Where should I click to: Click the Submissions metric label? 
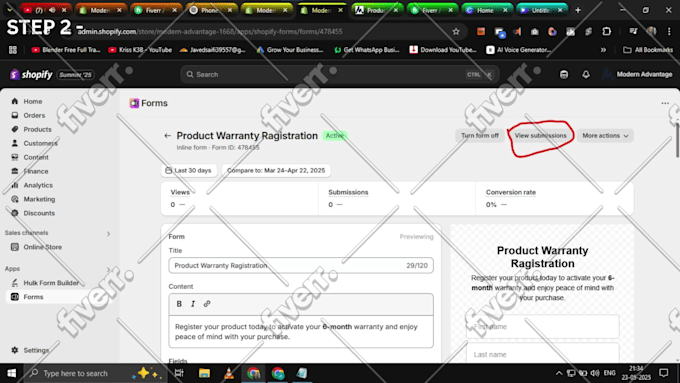pyautogui.click(x=348, y=192)
